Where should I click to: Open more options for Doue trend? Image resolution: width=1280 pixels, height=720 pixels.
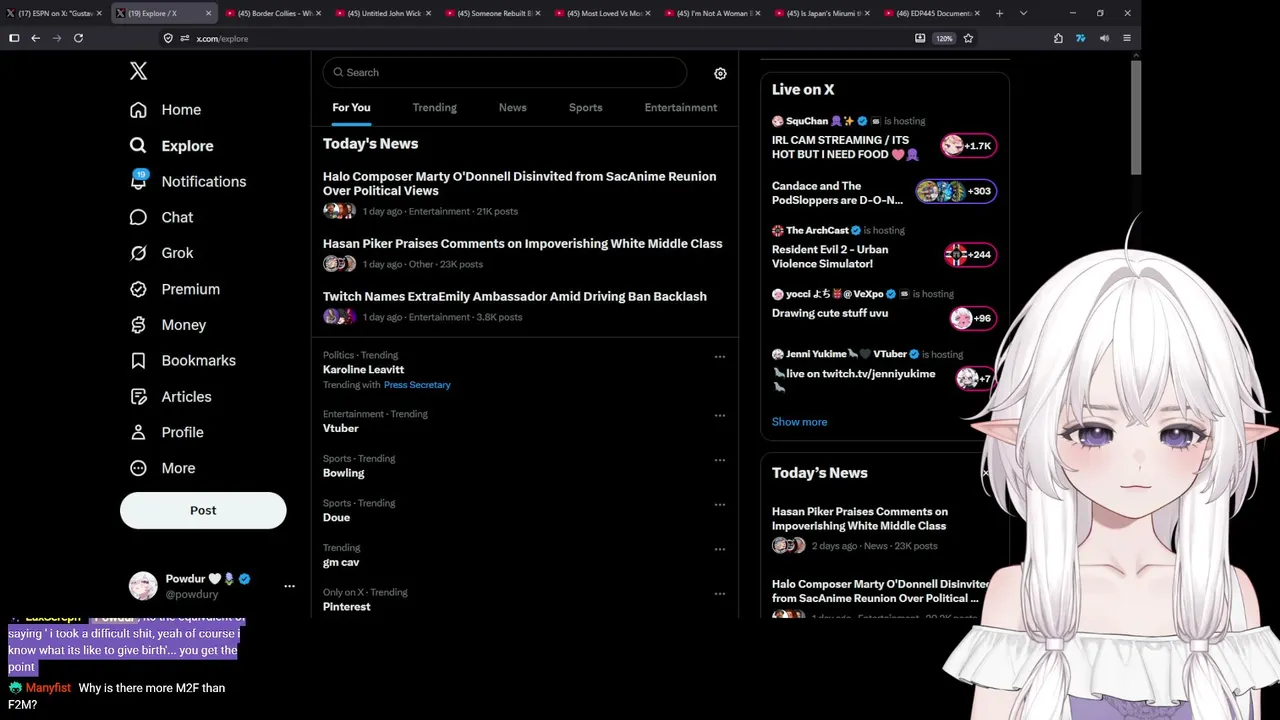coord(720,505)
